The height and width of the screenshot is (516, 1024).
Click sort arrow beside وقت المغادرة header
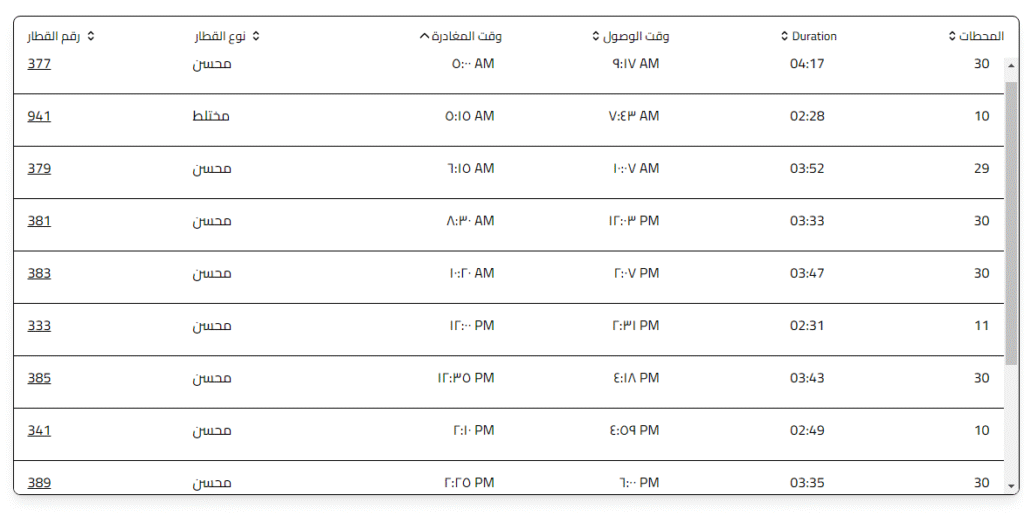[424, 36]
